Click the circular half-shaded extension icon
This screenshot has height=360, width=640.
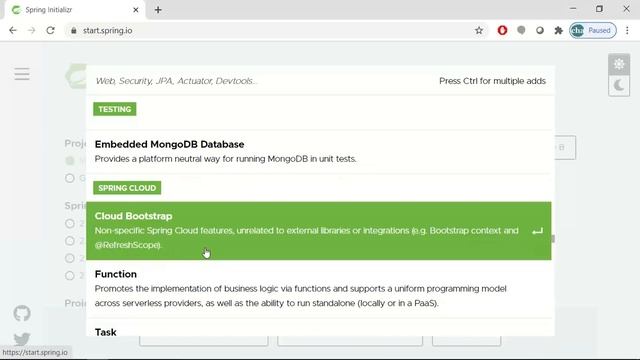tap(540, 30)
